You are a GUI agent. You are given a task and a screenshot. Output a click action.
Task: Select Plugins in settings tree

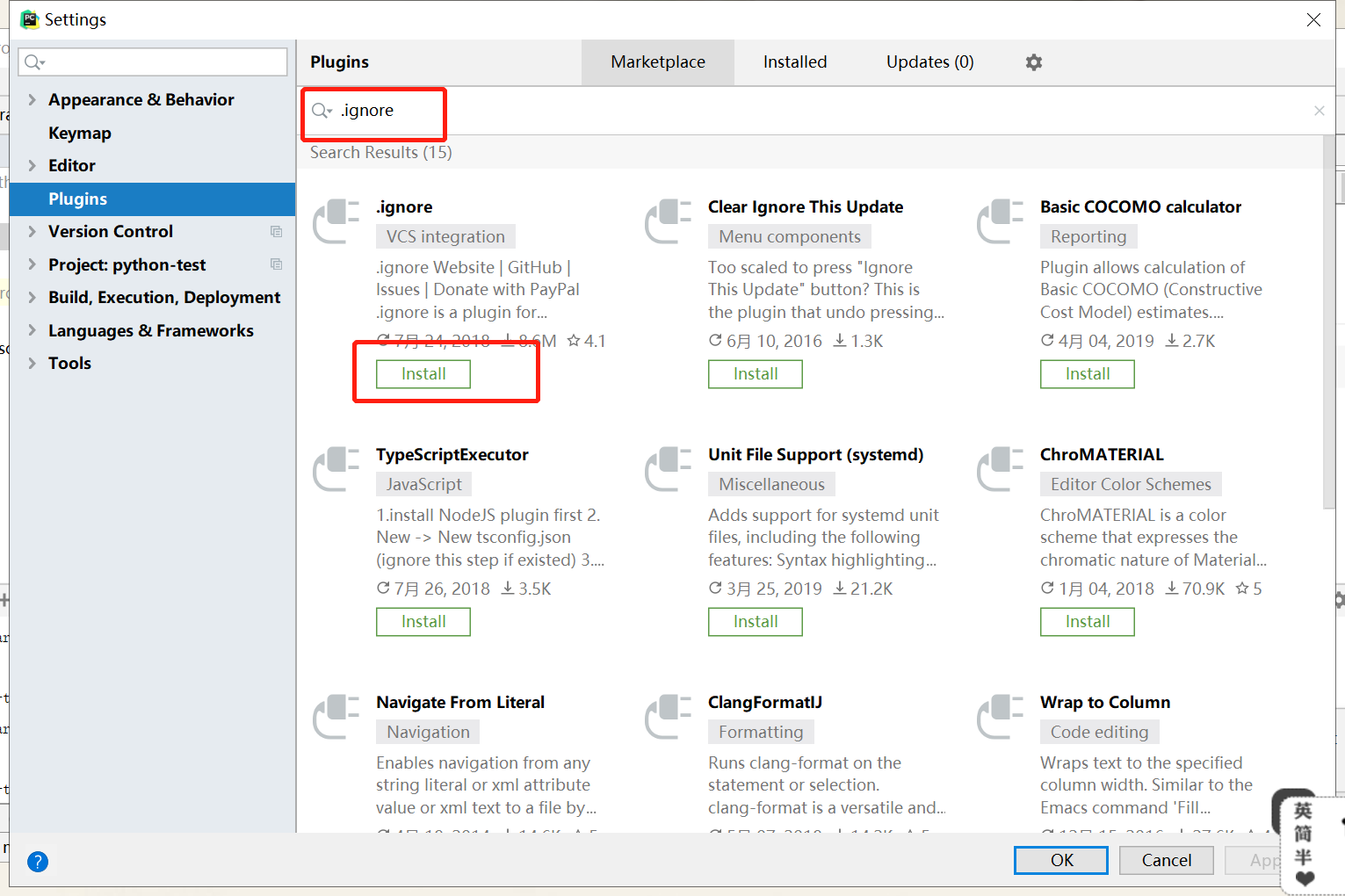point(153,199)
